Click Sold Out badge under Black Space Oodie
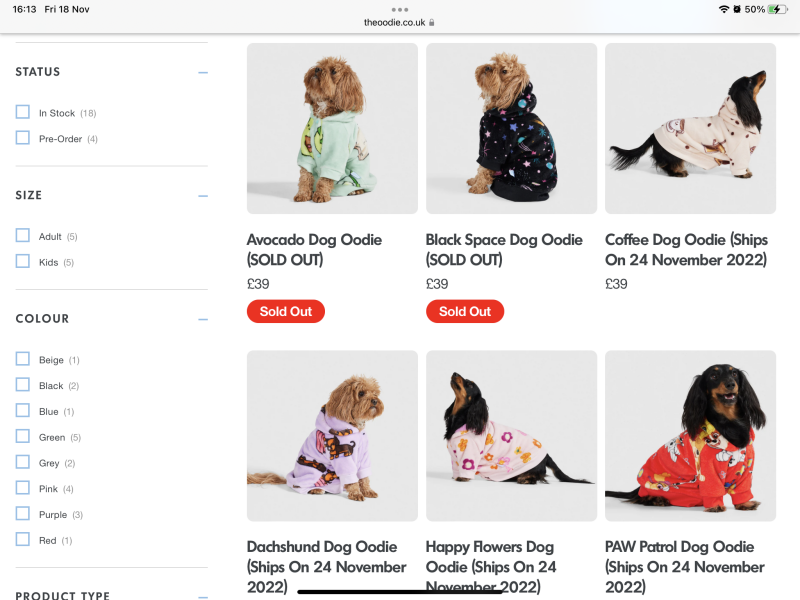 pyautogui.click(x=465, y=311)
